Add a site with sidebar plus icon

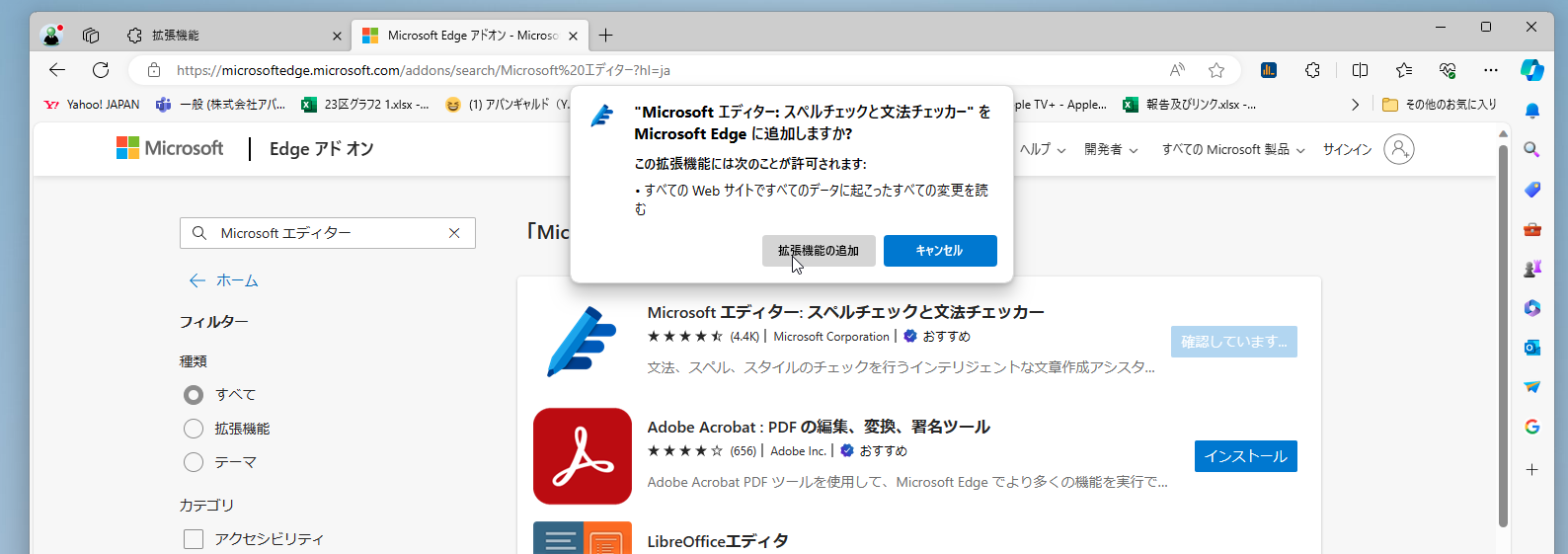pyautogui.click(x=1532, y=469)
